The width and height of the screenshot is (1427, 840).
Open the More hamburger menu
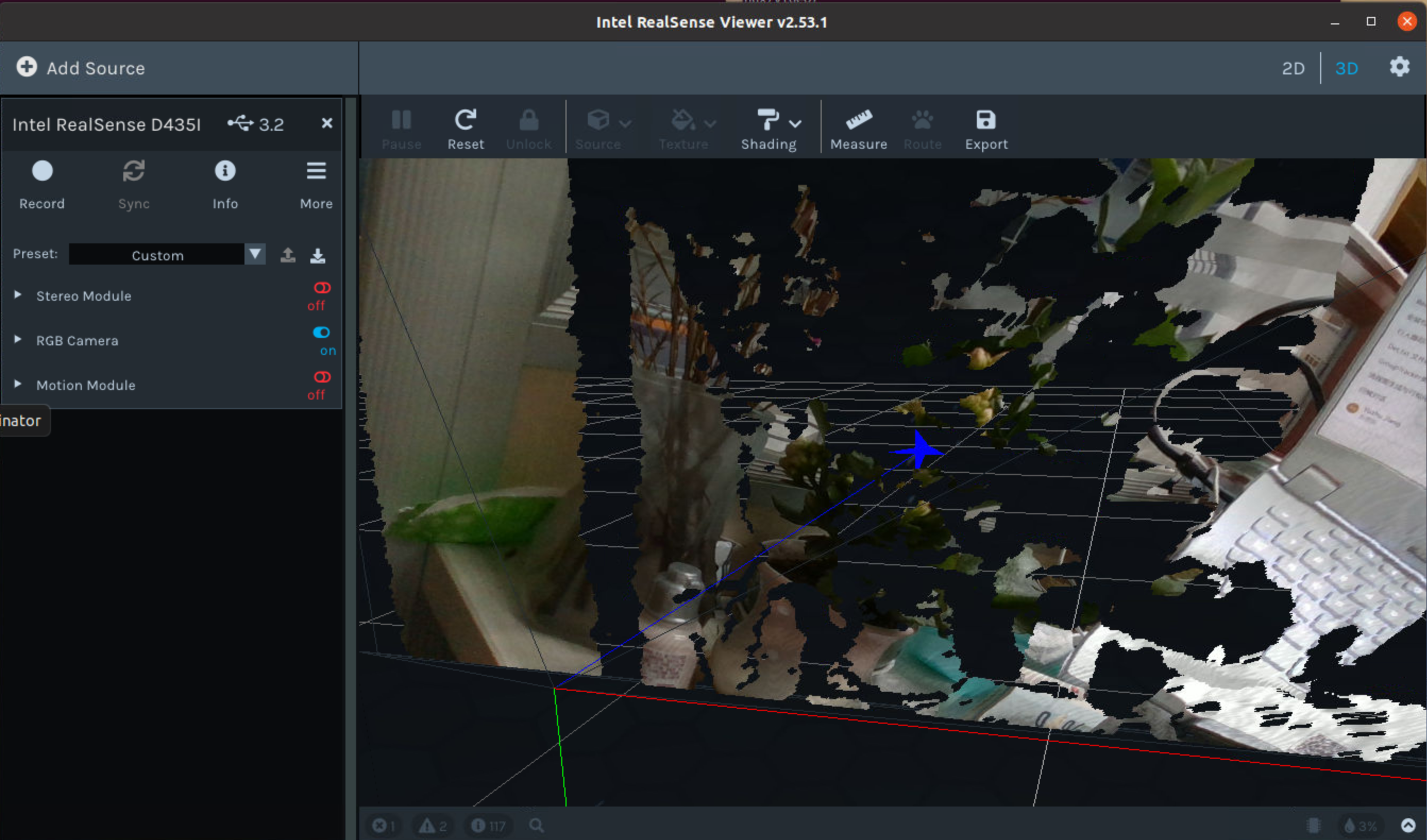coord(316,171)
